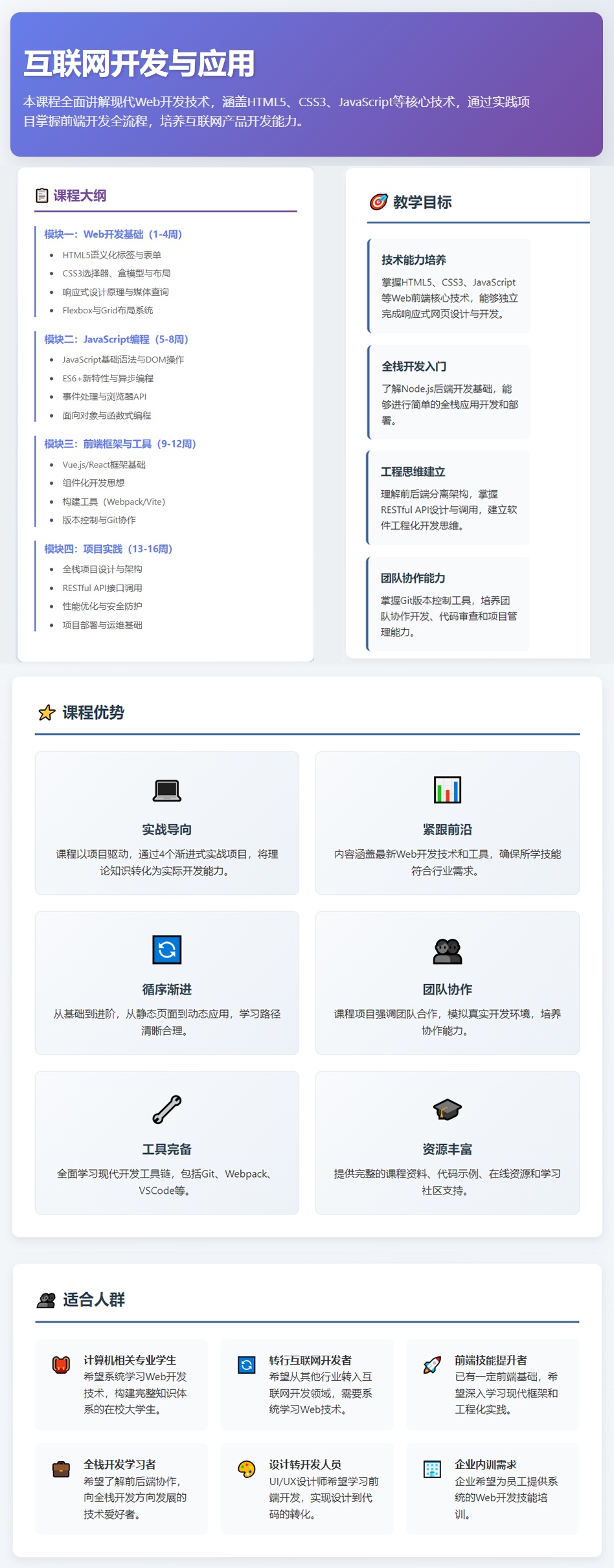Click the star icon beside 课程优势
This screenshot has width=614, height=1568.
click(47, 713)
